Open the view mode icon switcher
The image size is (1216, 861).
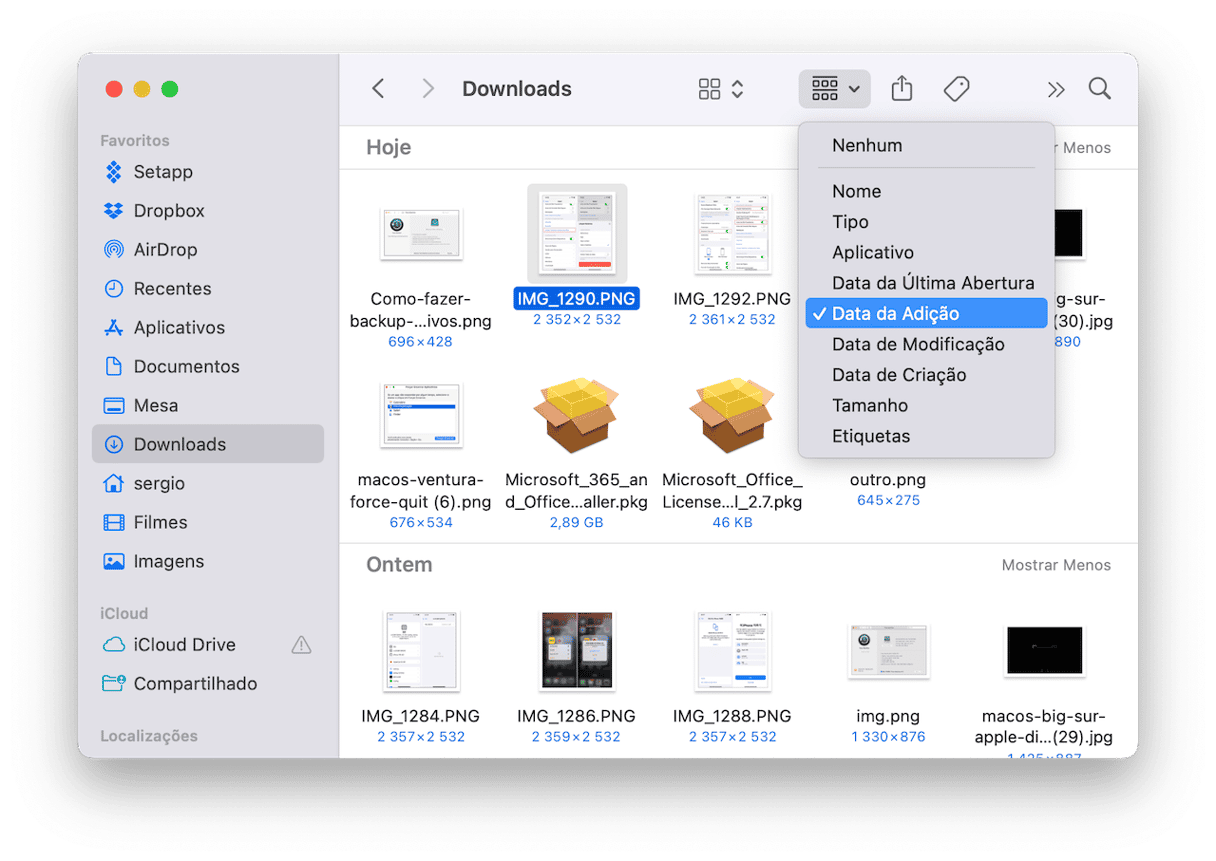[x=720, y=89]
